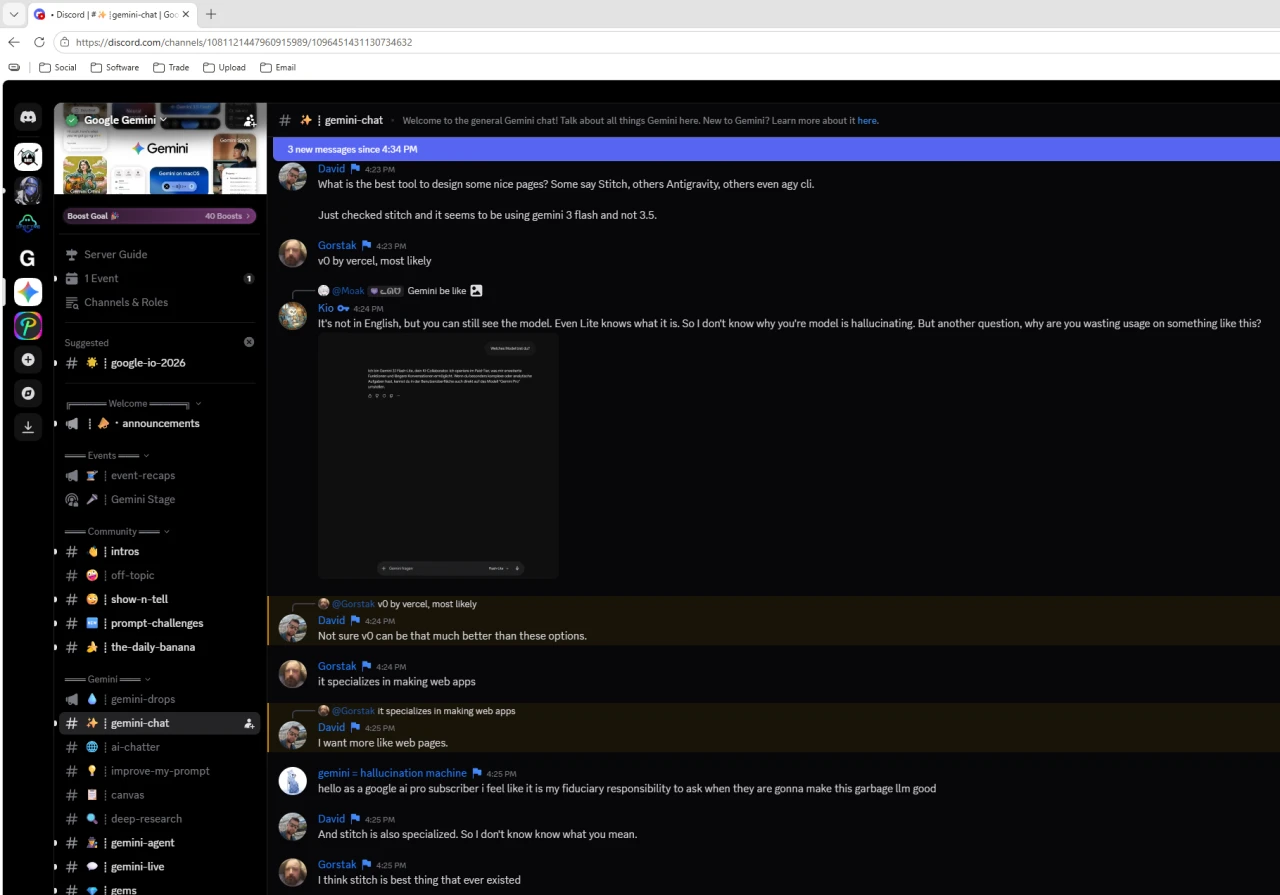Open image attached to Moak's reply preview
The width and height of the screenshot is (1280, 895).
[477, 291]
